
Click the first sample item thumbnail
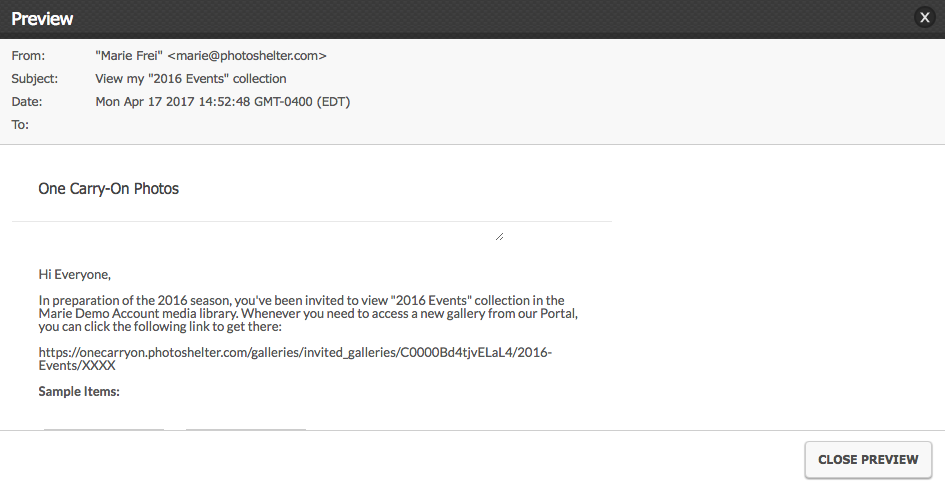click(104, 430)
